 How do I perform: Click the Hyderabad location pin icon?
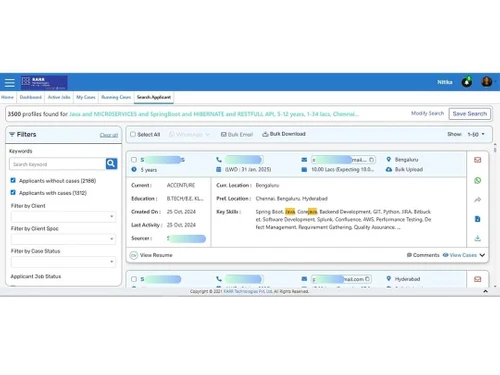point(388,278)
